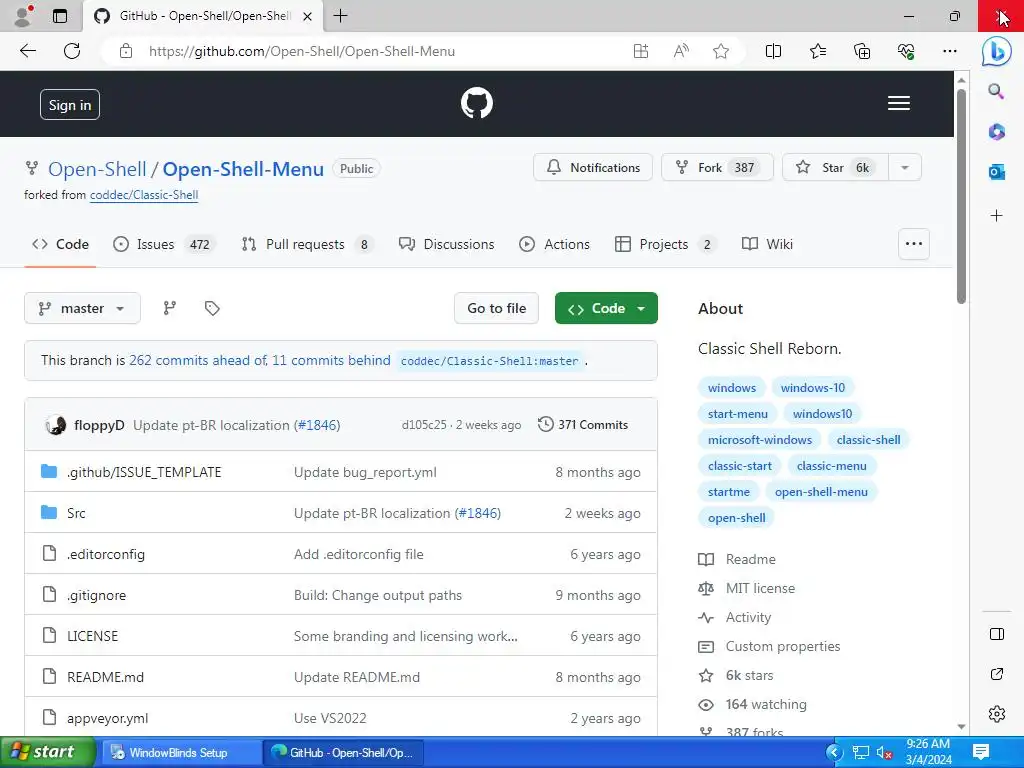1024x768 pixels.
Task: Click the windows-10 topic tag
Action: click(x=812, y=388)
